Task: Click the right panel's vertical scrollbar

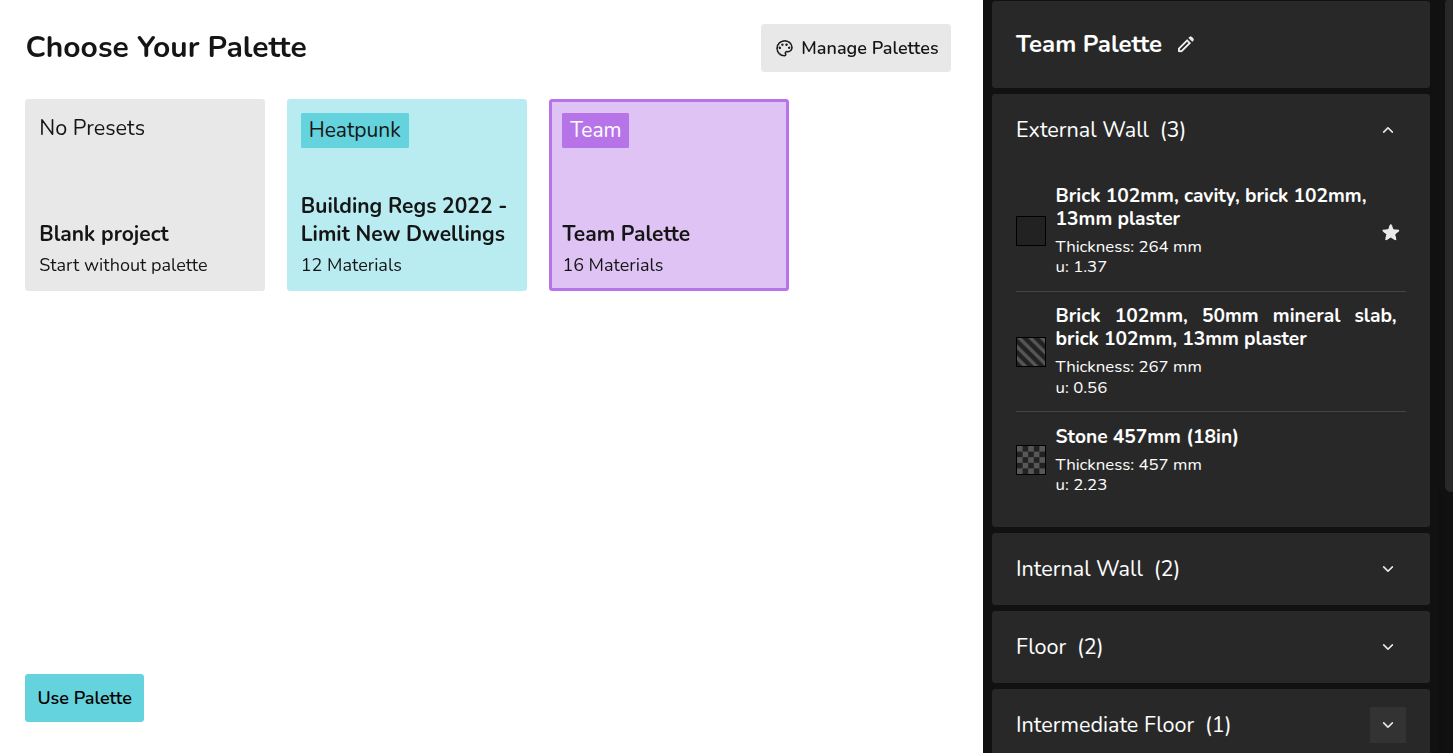Action: point(1447,250)
